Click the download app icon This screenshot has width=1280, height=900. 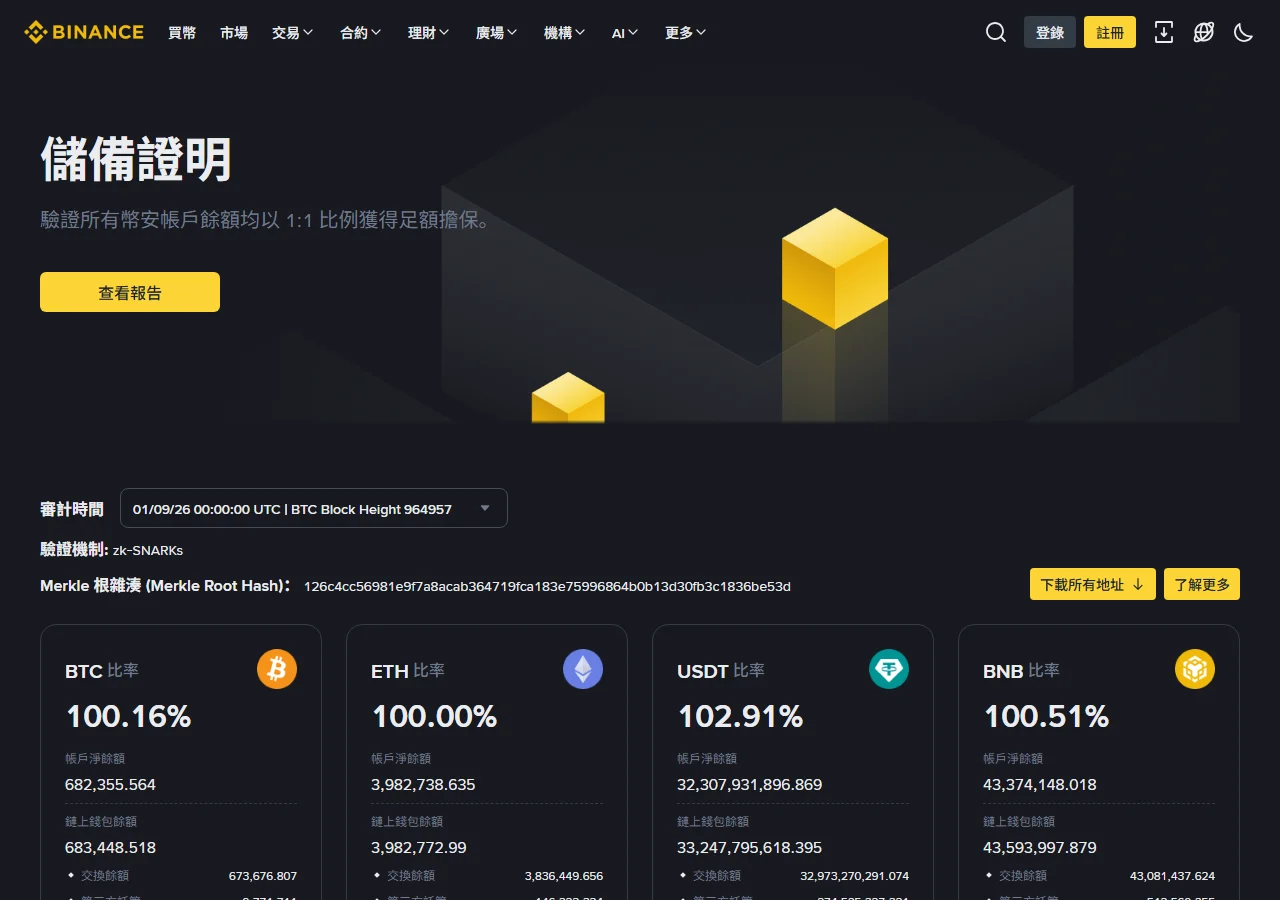point(1164,32)
